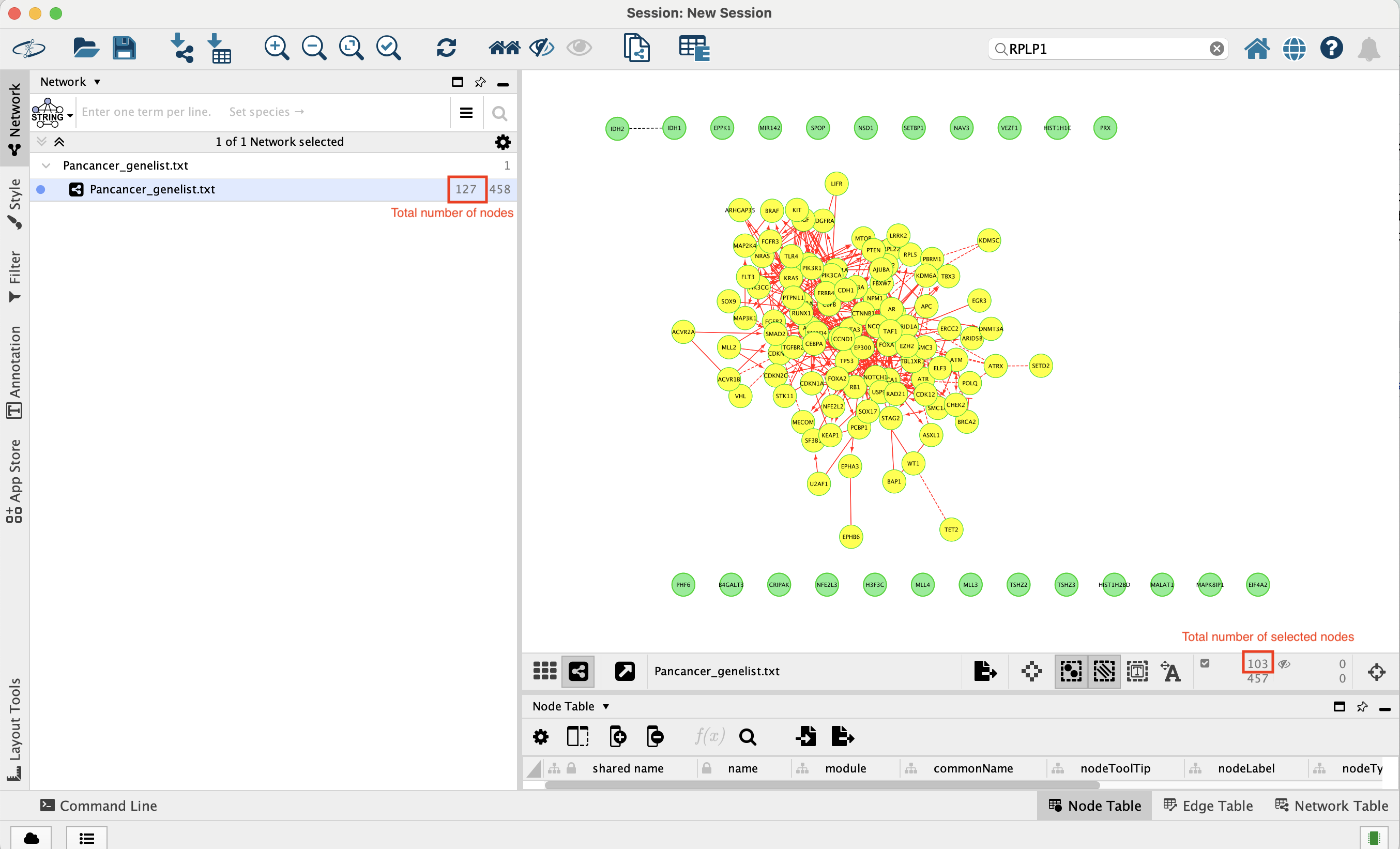Click the Enter one term per line field

[x=146, y=112]
